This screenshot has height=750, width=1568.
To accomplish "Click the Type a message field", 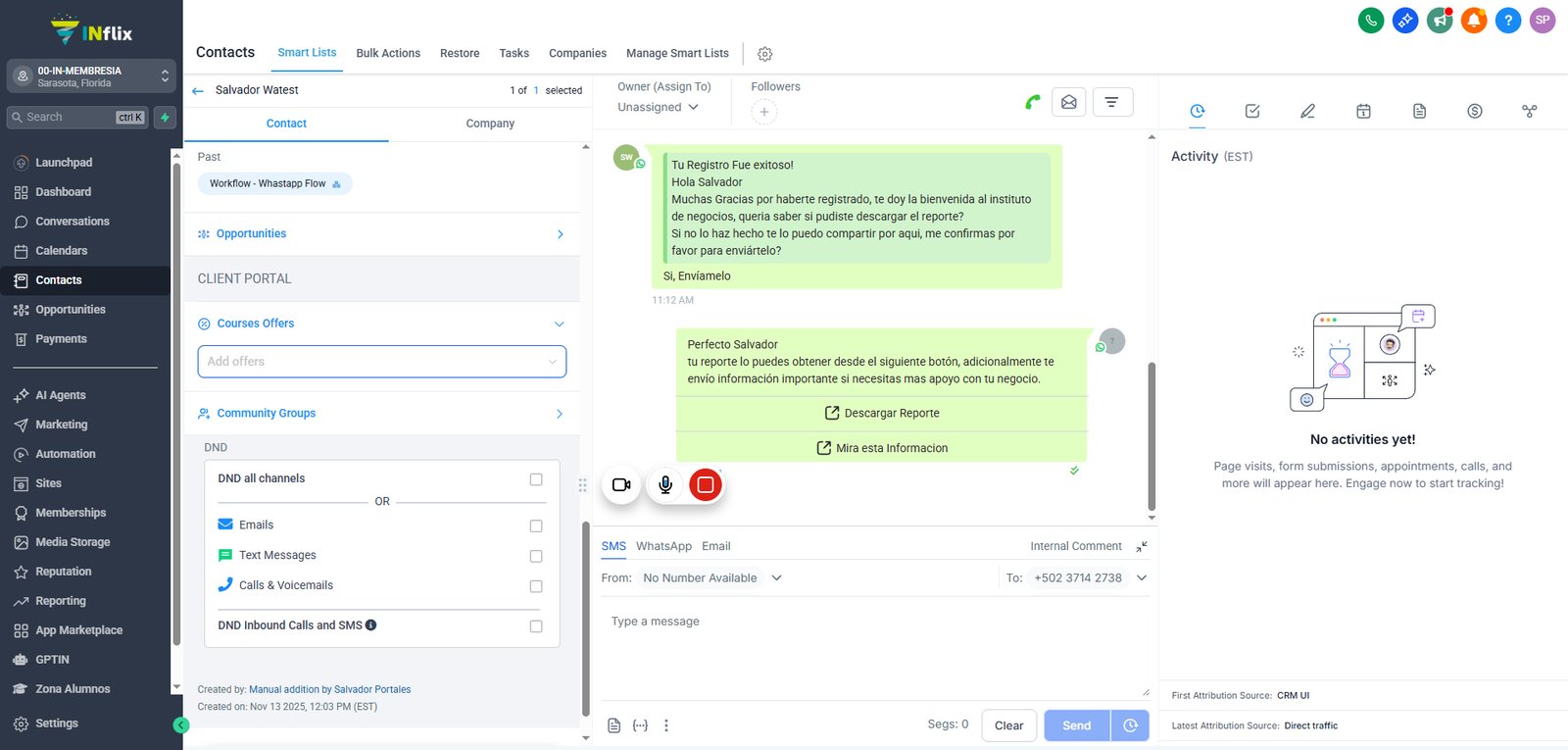I will 875,652.
